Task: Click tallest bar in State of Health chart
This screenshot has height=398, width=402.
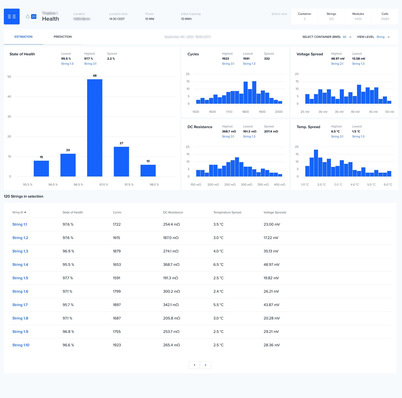Action: click(95, 128)
